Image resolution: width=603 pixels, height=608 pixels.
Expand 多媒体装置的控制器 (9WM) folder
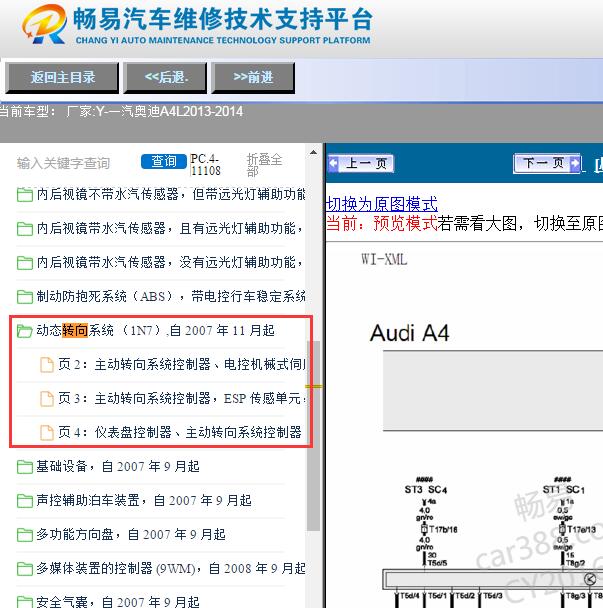click(x=171, y=569)
